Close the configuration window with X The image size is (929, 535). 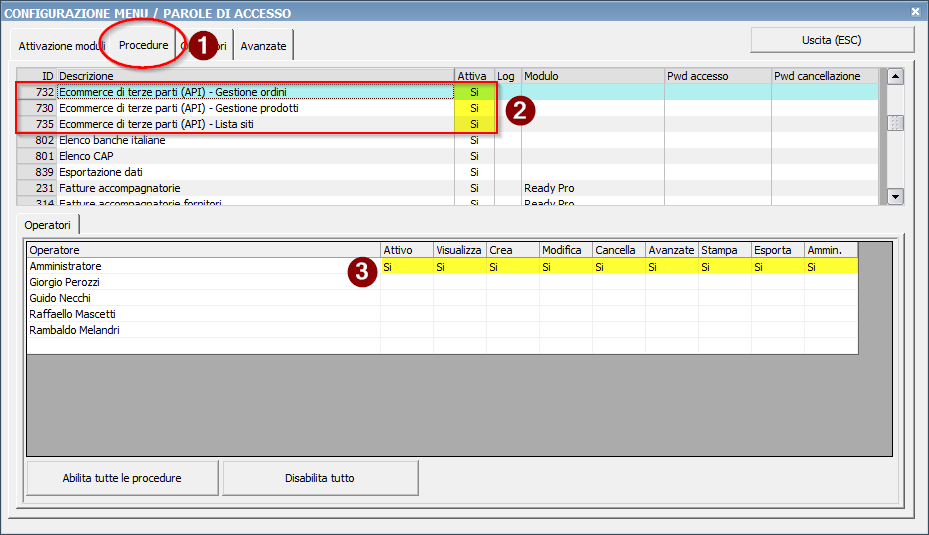(x=915, y=12)
